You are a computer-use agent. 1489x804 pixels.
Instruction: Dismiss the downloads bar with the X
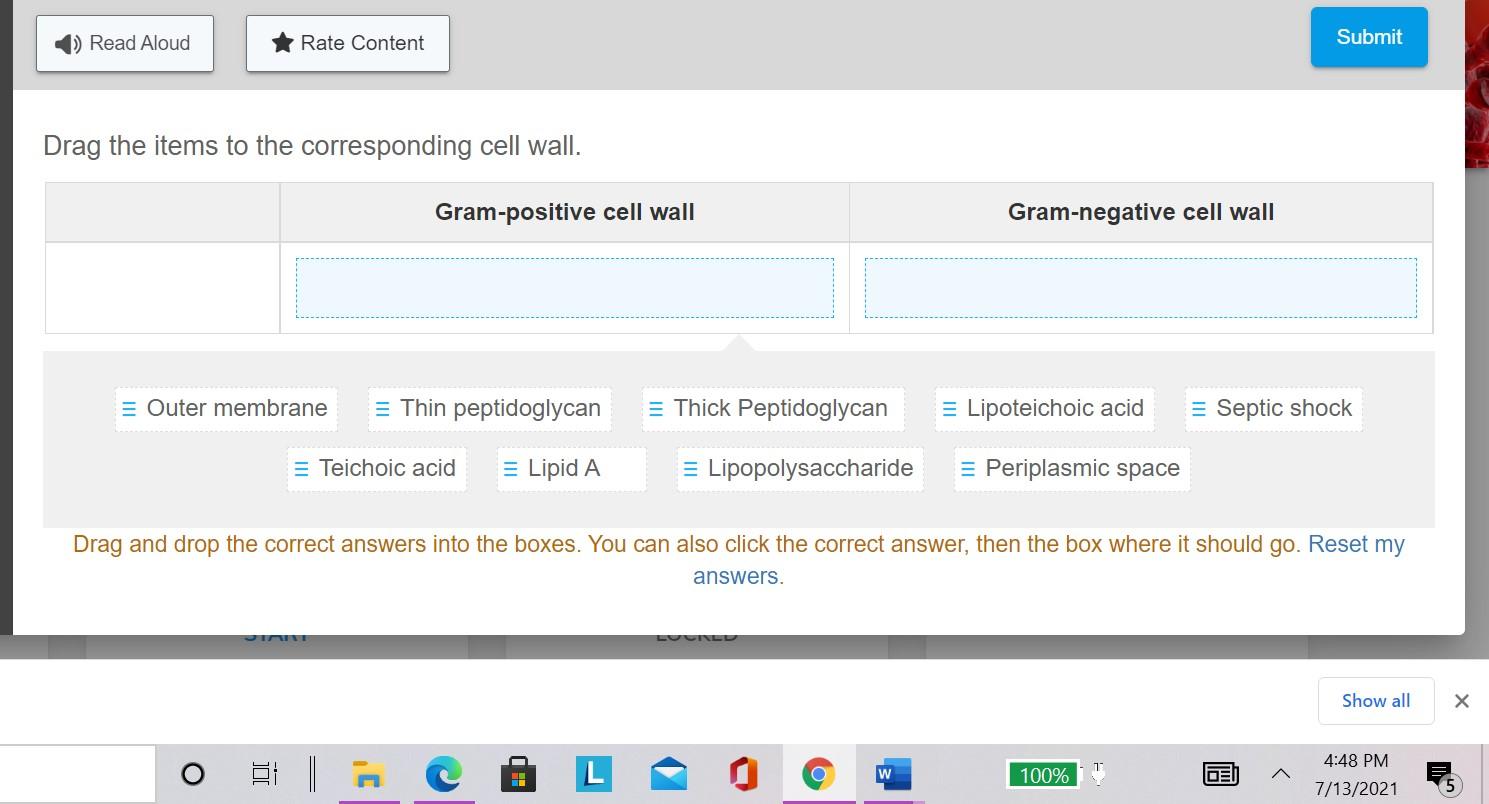pyautogui.click(x=1462, y=700)
